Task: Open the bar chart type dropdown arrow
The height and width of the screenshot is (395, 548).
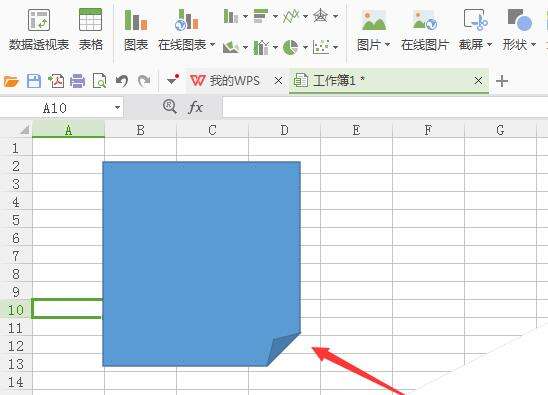Action: point(275,16)
